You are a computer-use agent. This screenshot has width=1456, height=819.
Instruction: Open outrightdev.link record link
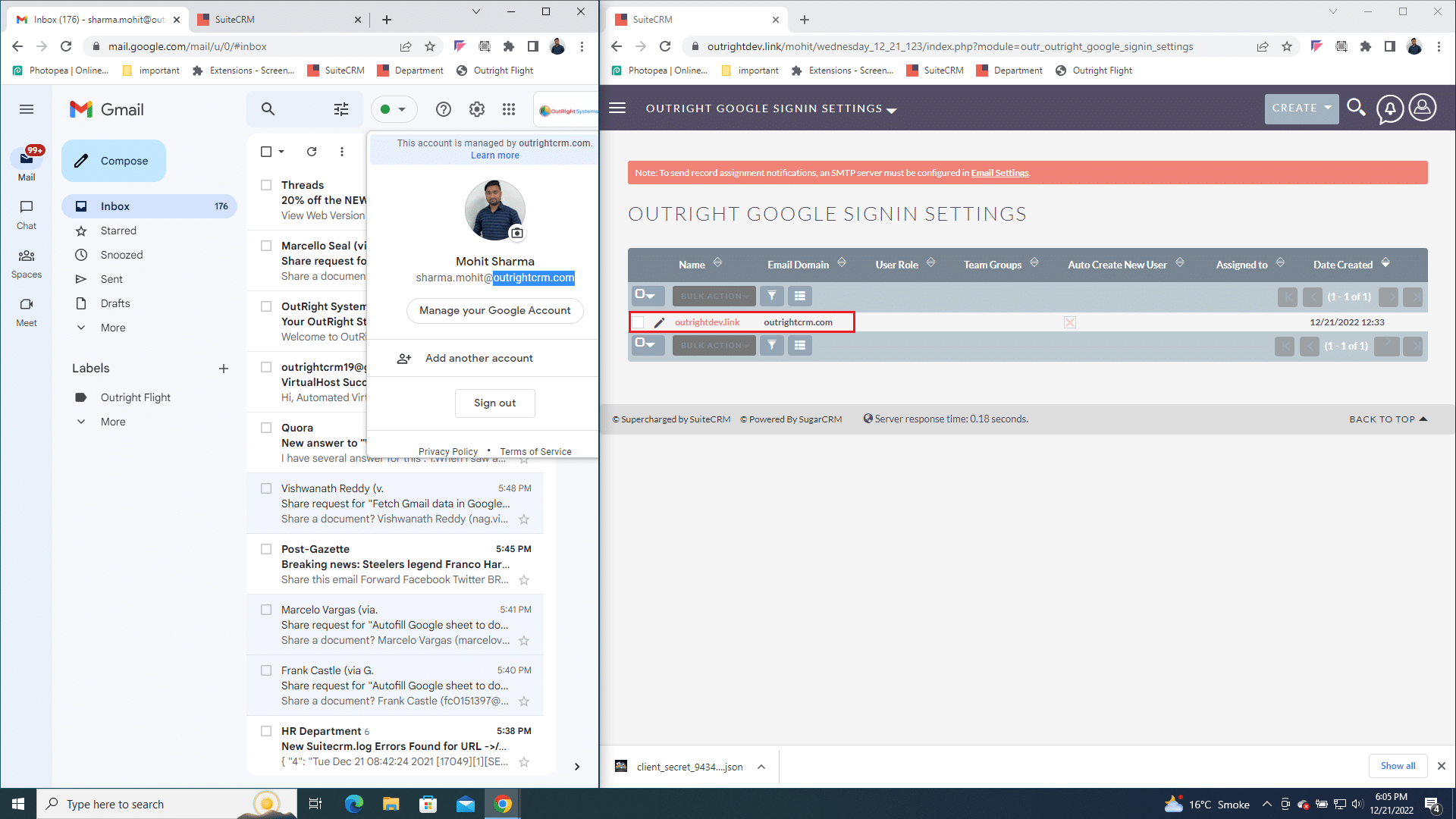point(707,322)
